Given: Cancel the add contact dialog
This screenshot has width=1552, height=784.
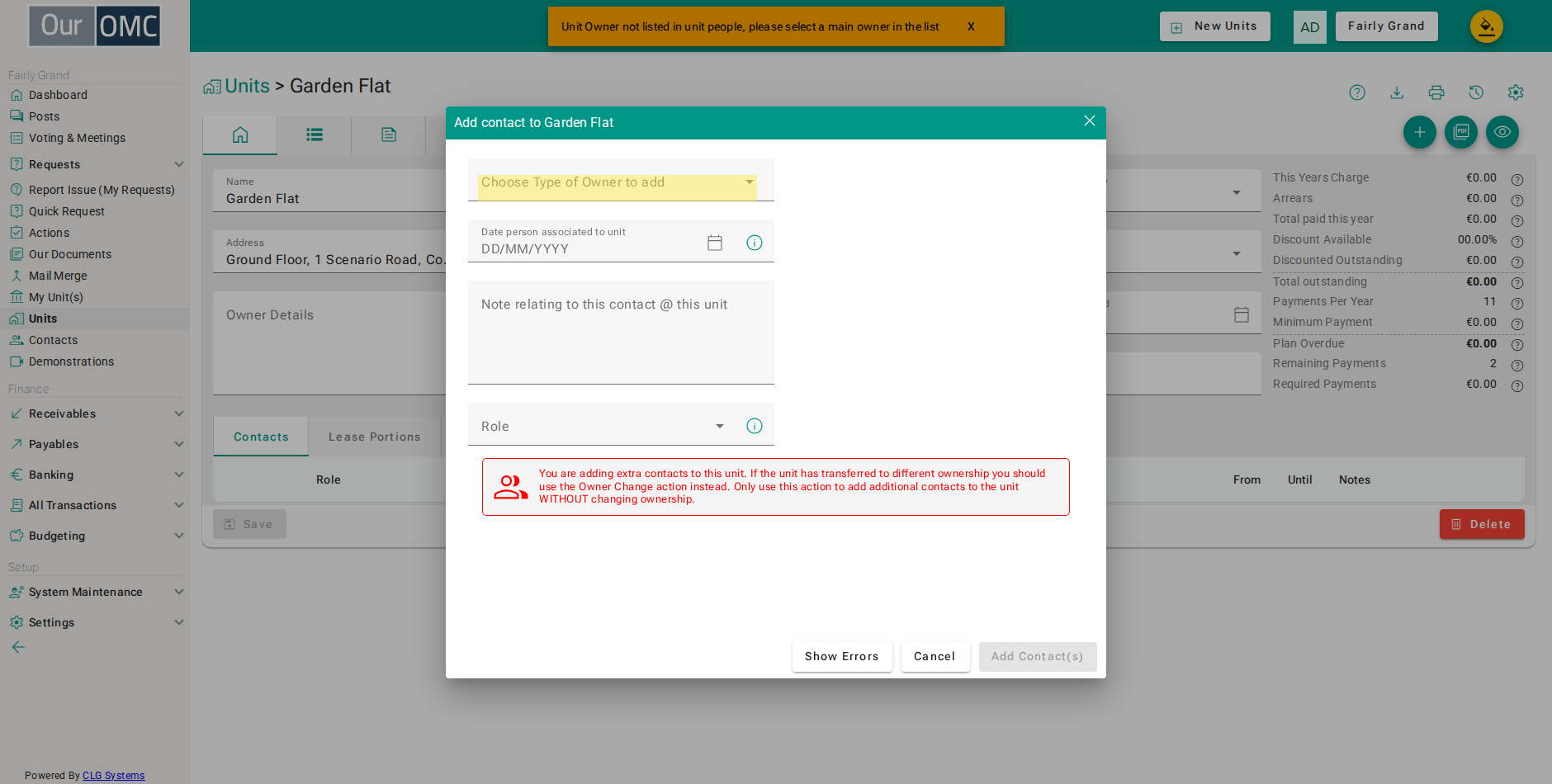Looking at the screenshot, I should 935,657.
